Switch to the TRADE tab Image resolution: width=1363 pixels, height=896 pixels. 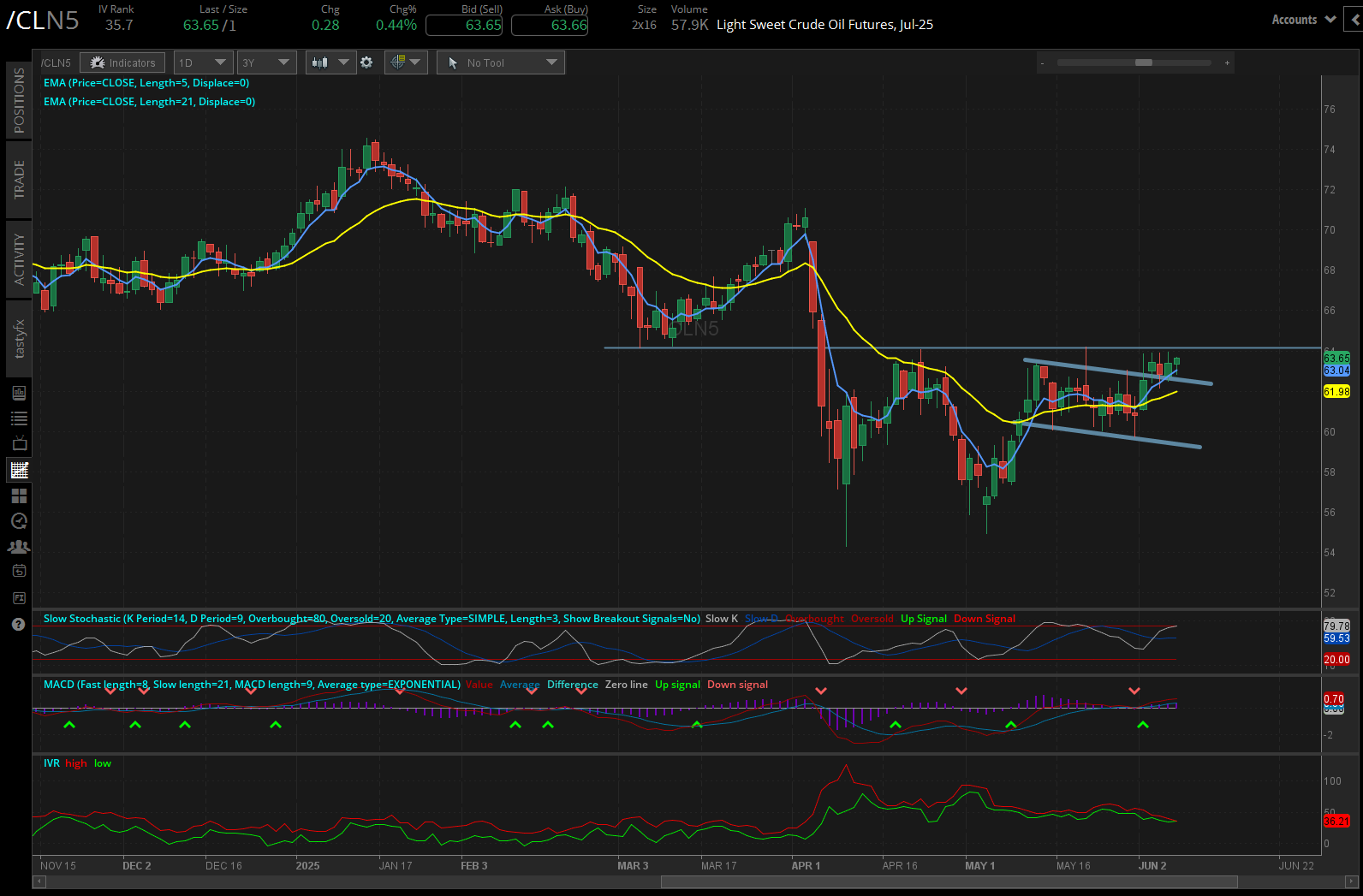(x=19, y=180)
